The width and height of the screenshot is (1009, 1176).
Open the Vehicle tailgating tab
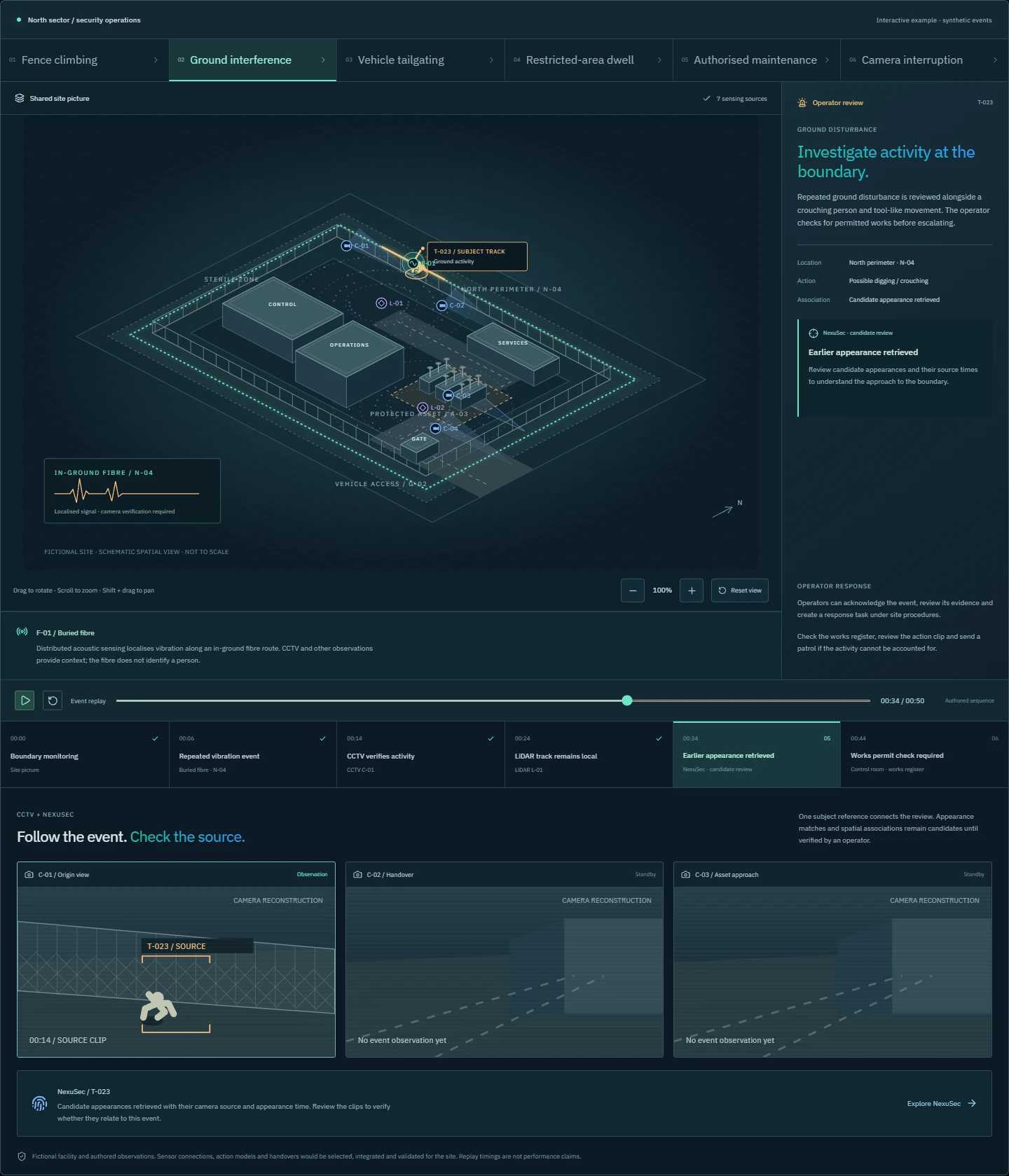pos(420,60)
